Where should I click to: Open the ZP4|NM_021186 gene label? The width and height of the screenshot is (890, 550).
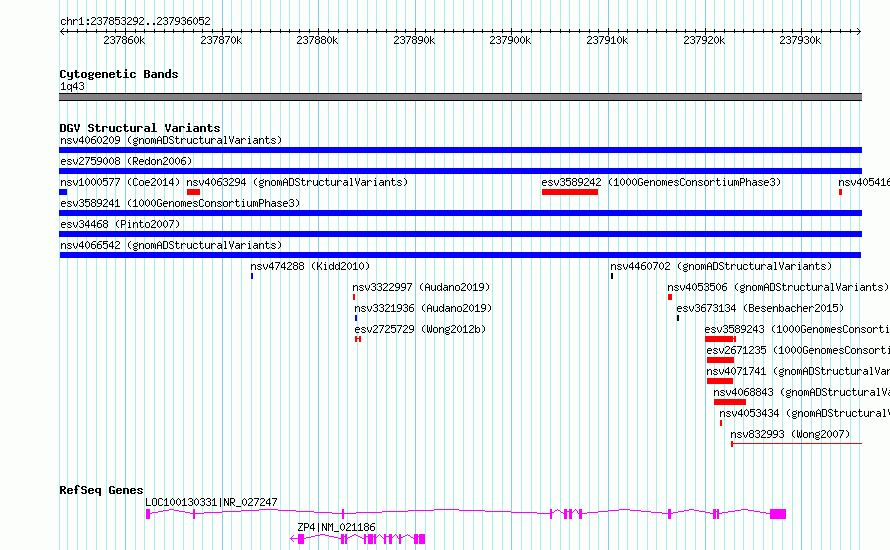pyautogui.click(x=337, y=527)
